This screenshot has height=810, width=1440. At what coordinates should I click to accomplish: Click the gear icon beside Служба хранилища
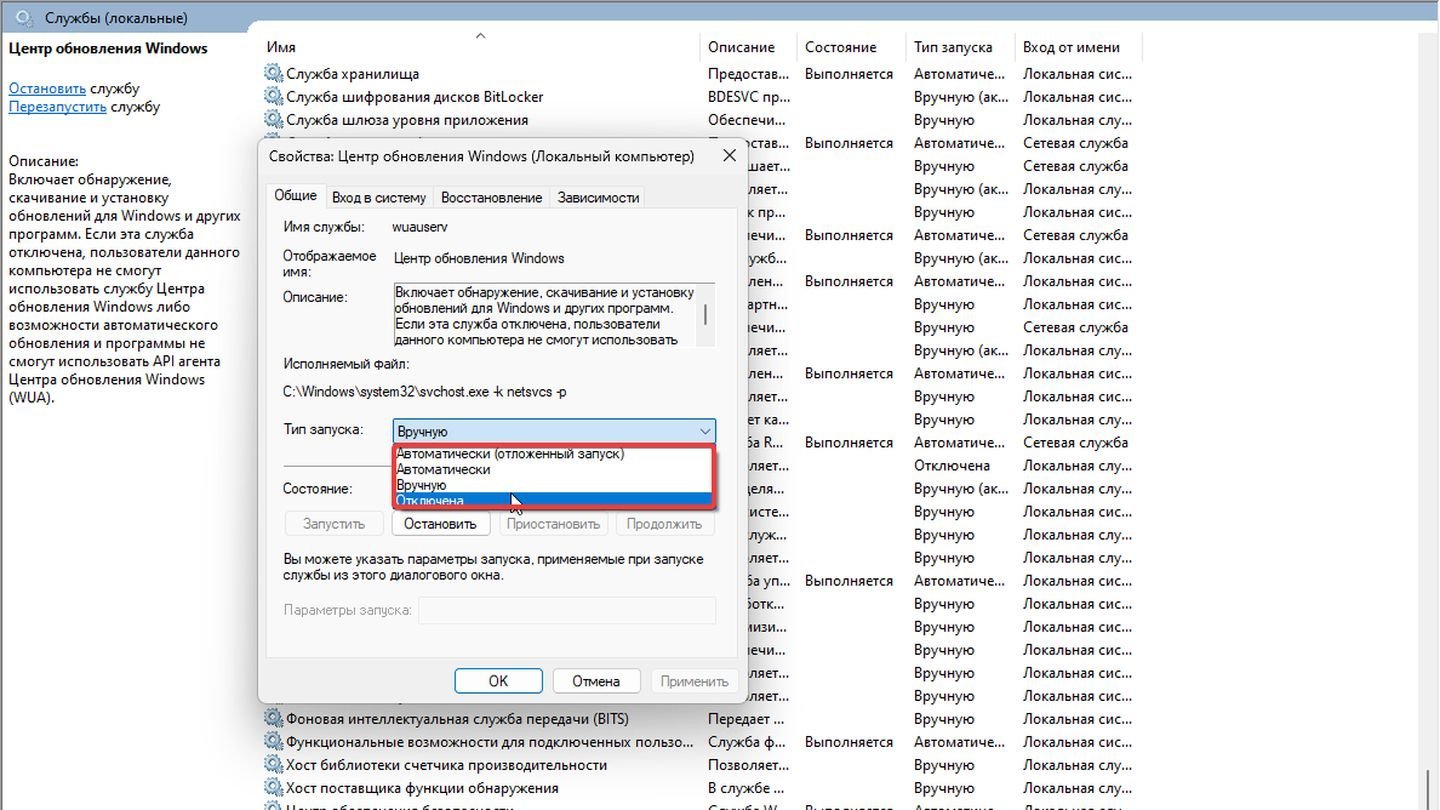coord(273,73)
